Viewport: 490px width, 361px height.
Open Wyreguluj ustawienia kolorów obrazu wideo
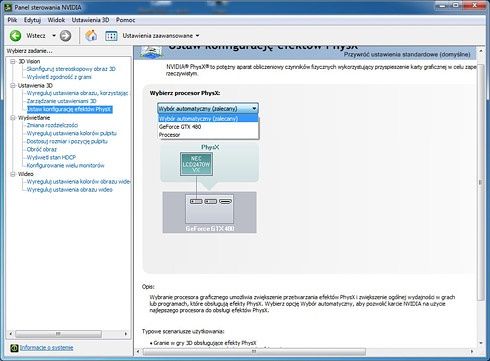79,182
